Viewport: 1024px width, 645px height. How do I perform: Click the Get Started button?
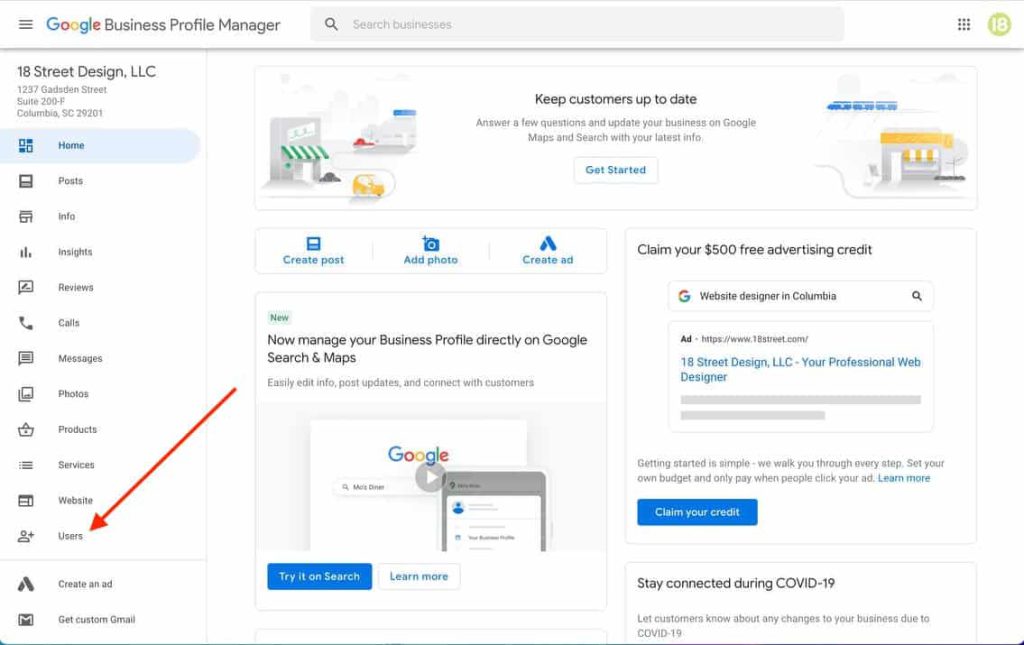click(616, 170)
